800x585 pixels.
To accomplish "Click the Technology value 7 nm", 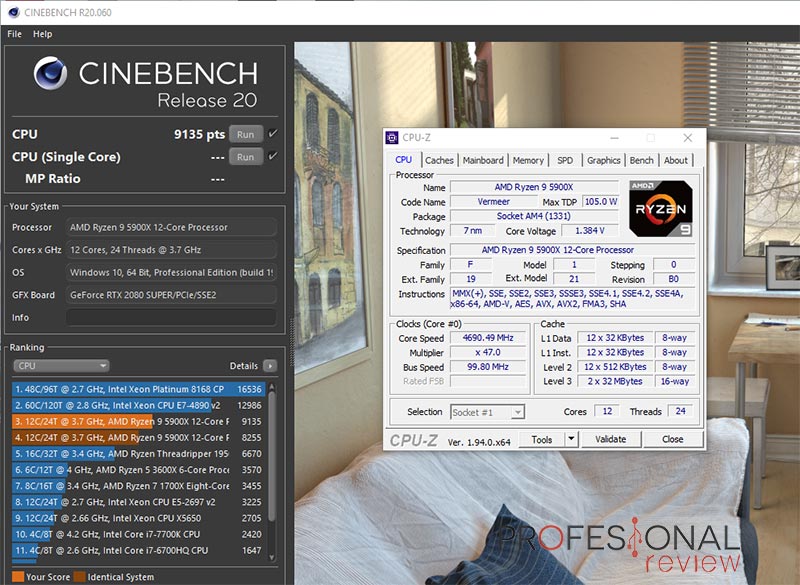I will tap(472, 231).
